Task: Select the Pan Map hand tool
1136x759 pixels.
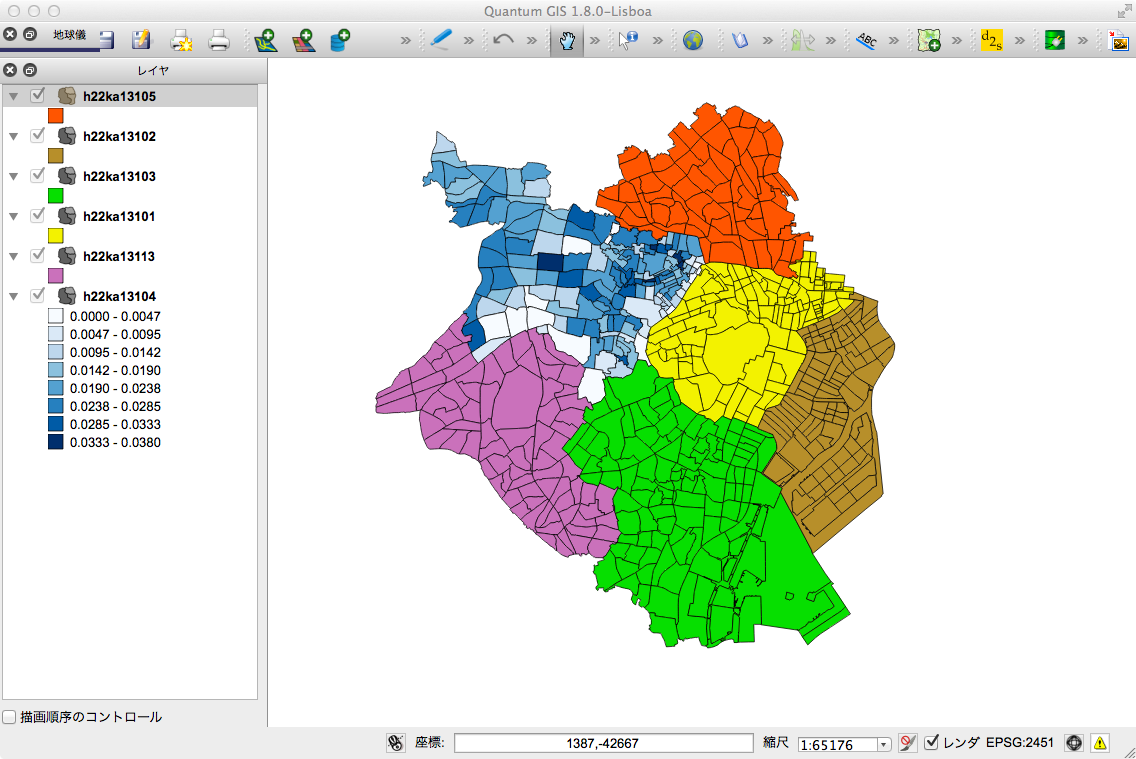Action: (567, 41)
